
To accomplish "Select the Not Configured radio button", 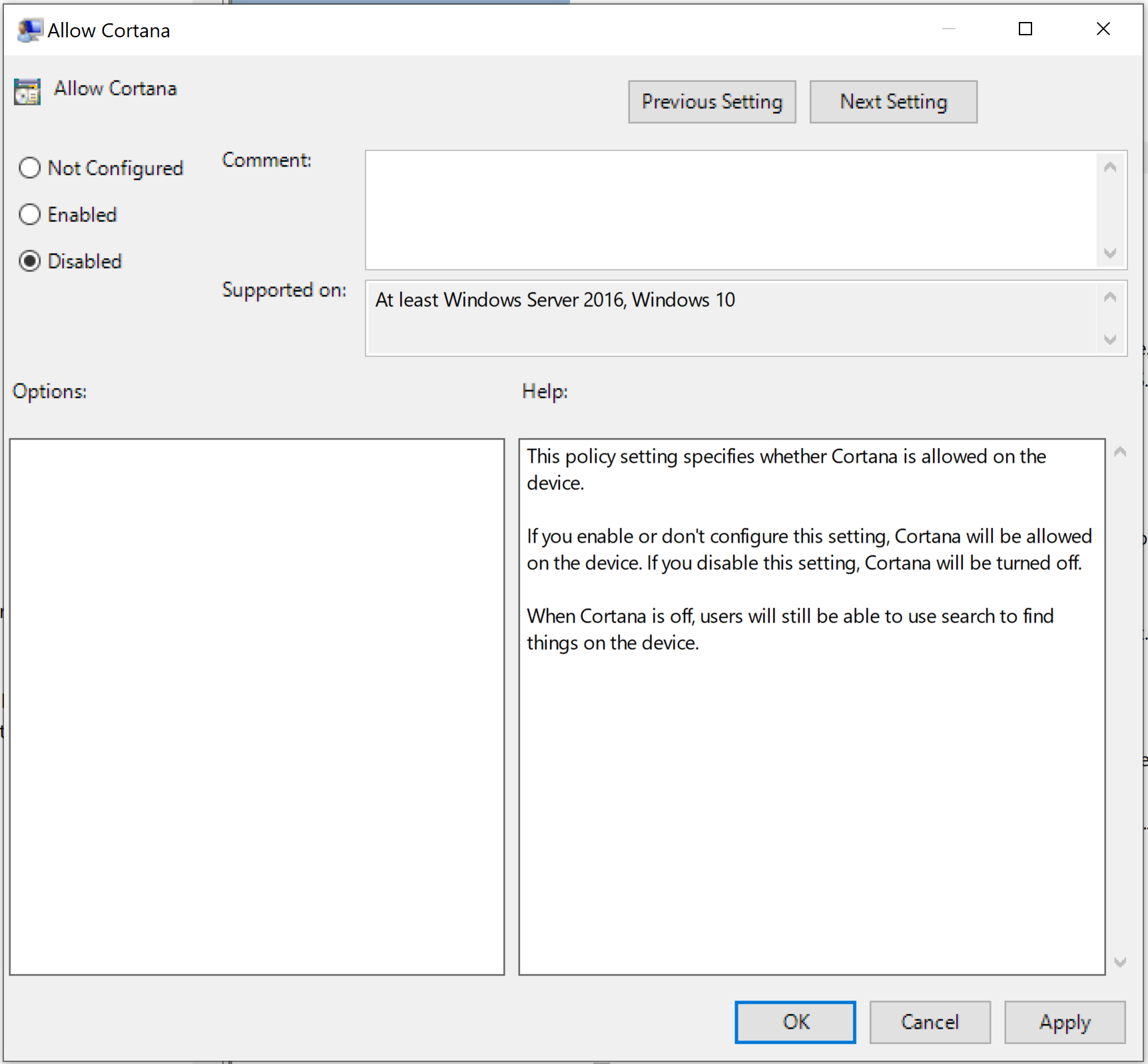I will (x=30, y=168).
